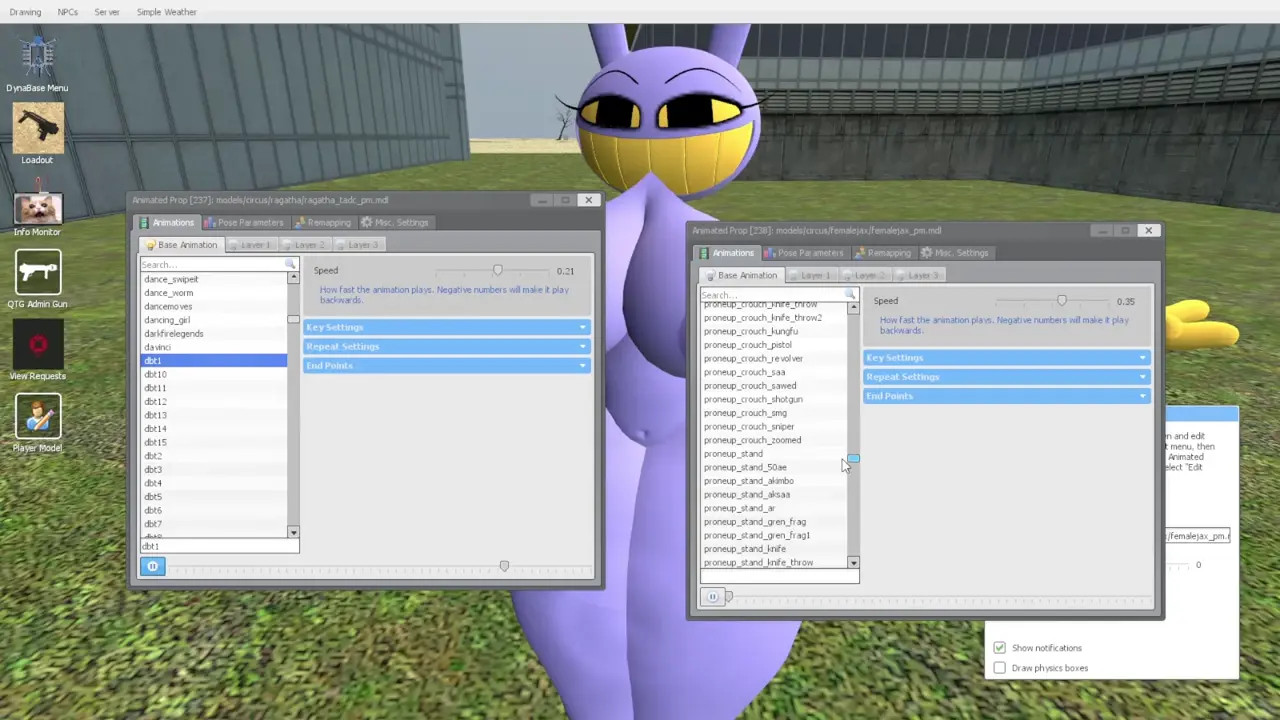The height and width of the screenshot is (720, 1280).
Task: Choose proneup_stand_knife animation entry
Action: 745,549
